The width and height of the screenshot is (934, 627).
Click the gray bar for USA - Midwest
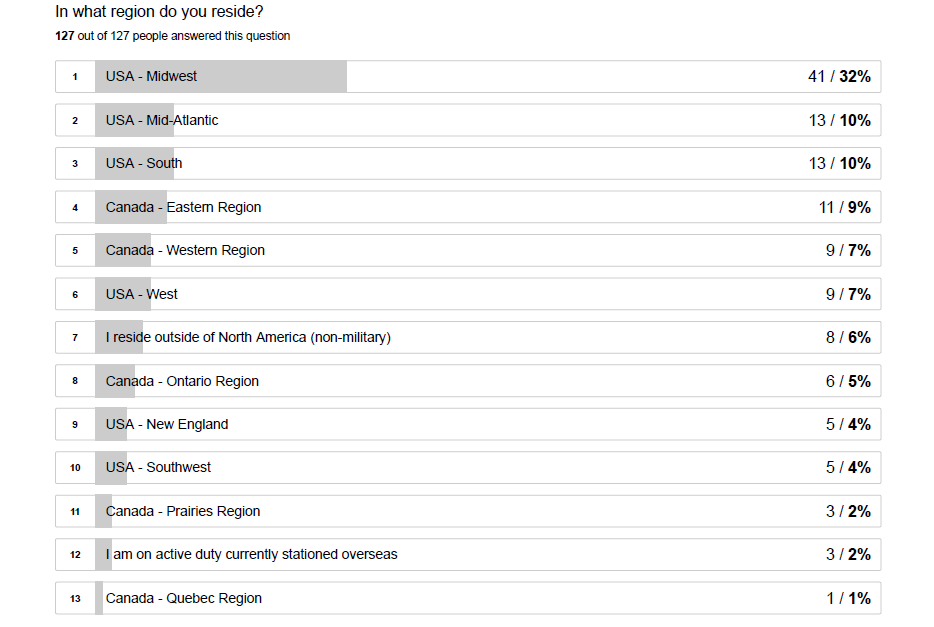click(x=221, y=76)
